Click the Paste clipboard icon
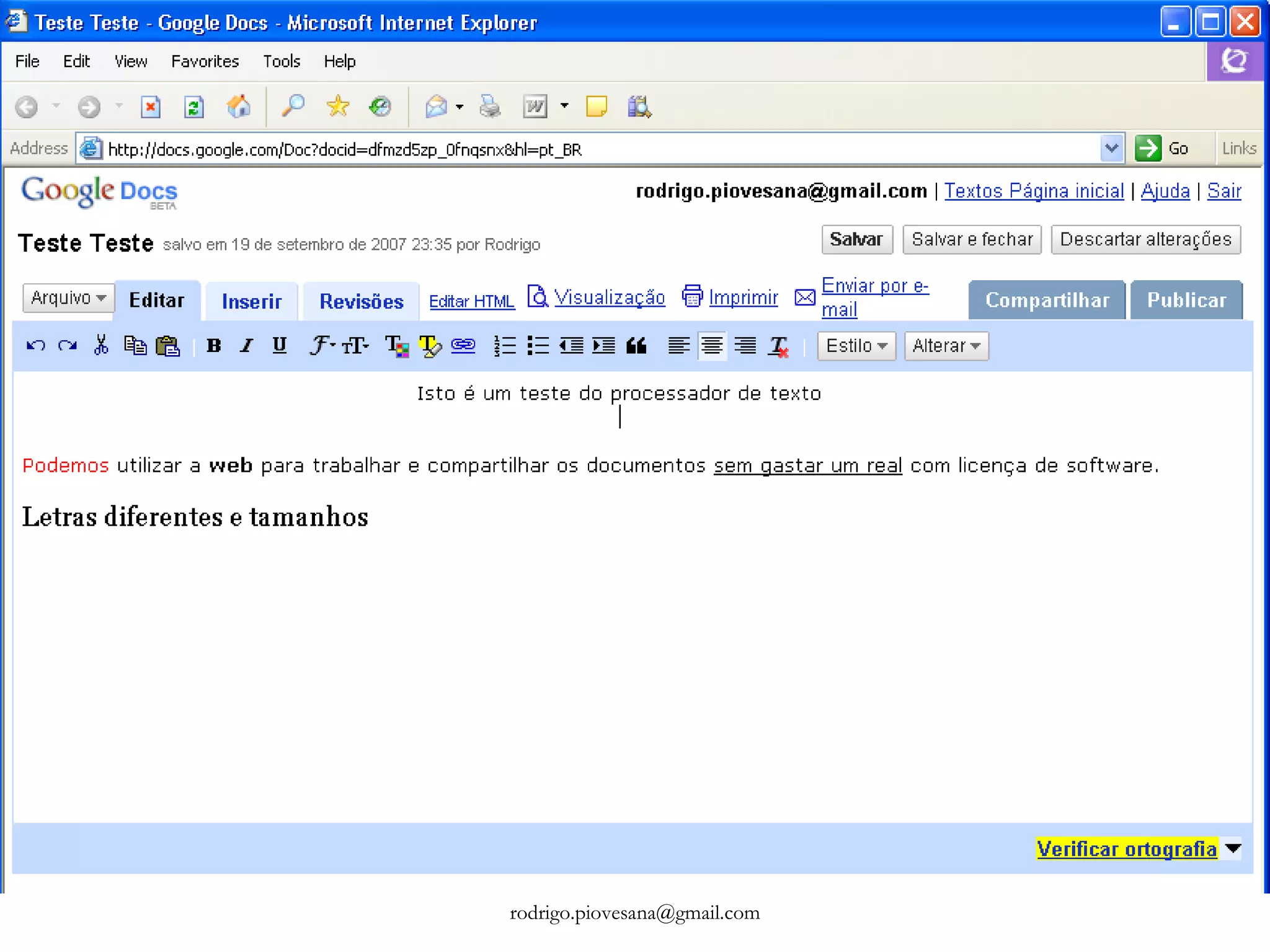The width and height of the screenshot is (1270, 952). coord(167,345)
